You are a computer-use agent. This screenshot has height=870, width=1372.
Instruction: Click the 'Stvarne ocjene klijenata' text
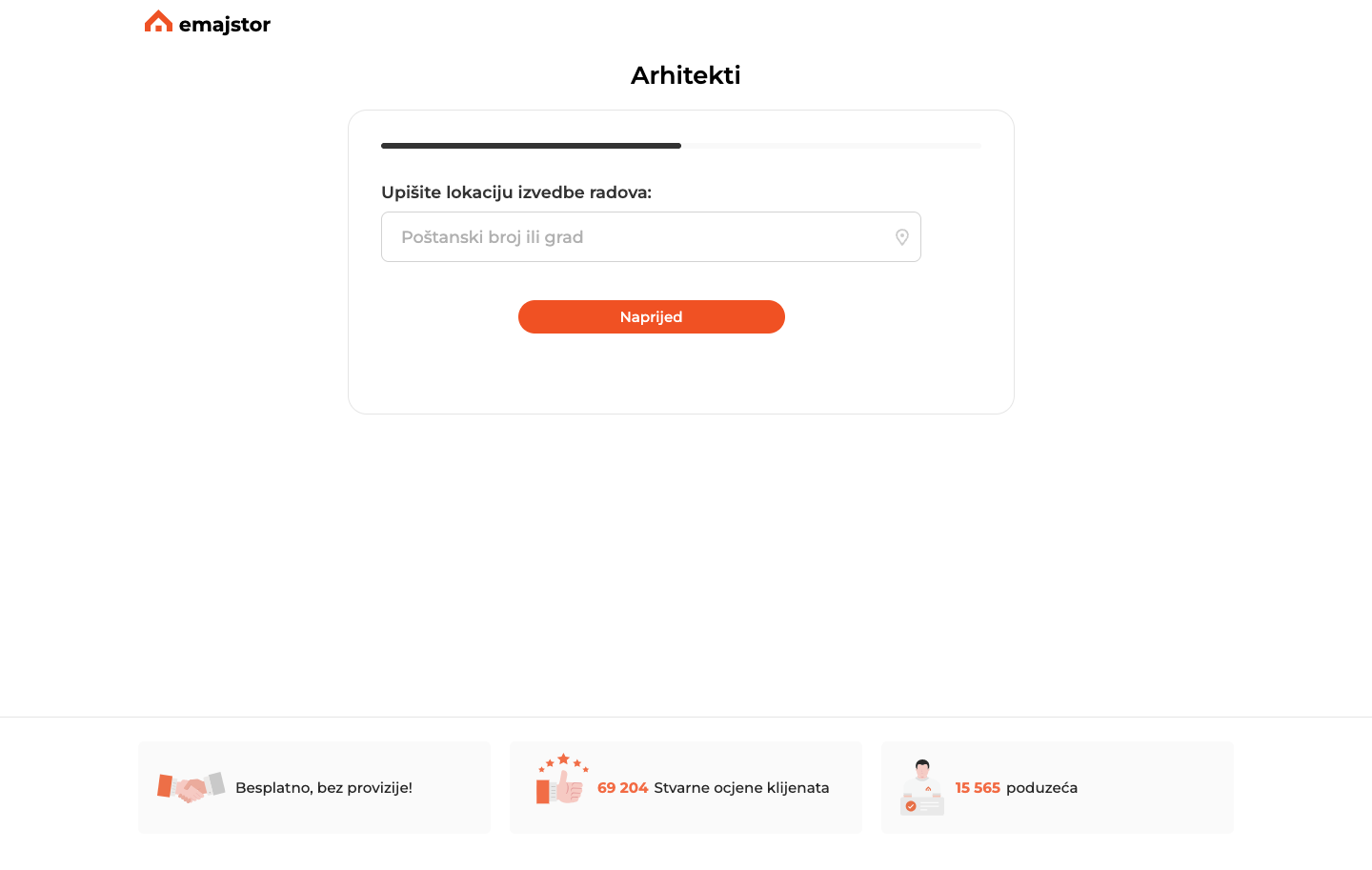tap(741, 788)
